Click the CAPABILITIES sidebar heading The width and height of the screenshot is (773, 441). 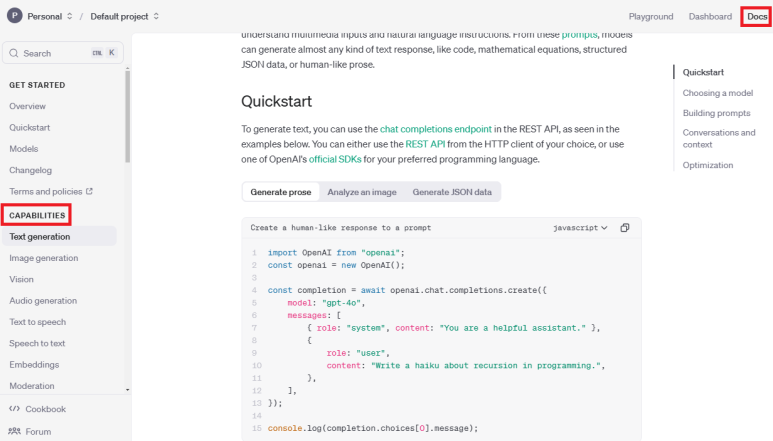37,215
